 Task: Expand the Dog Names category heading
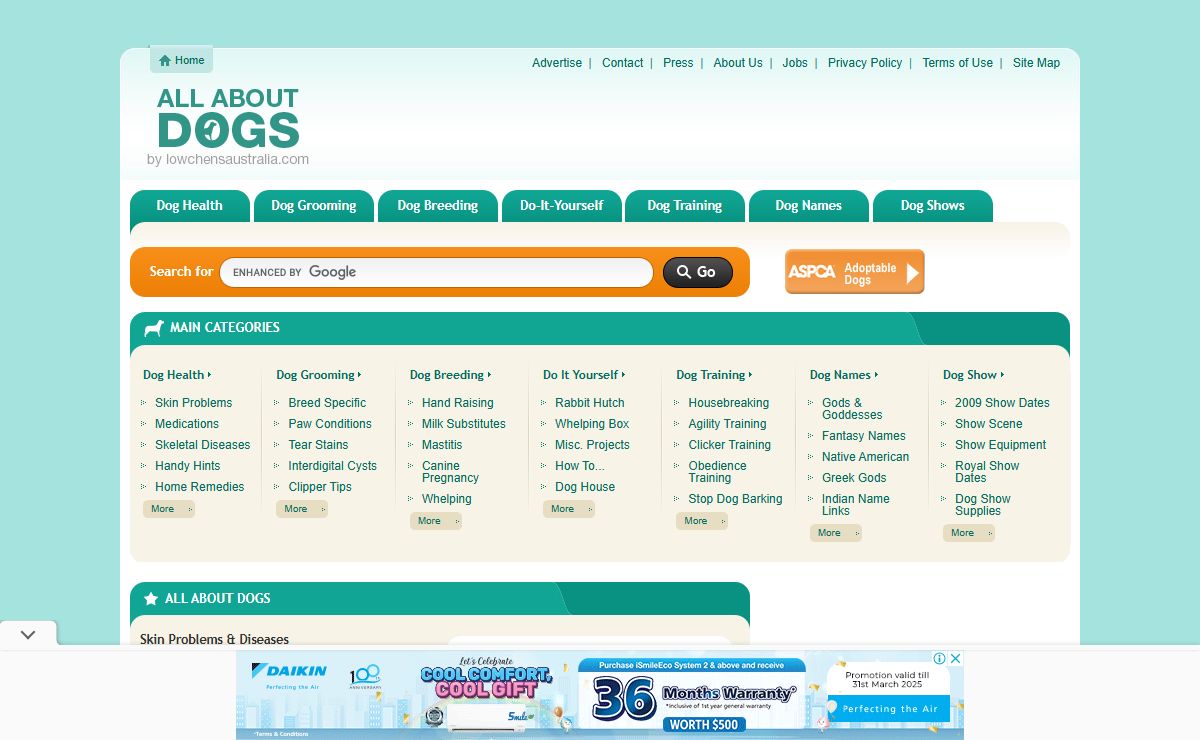(844, 375)
